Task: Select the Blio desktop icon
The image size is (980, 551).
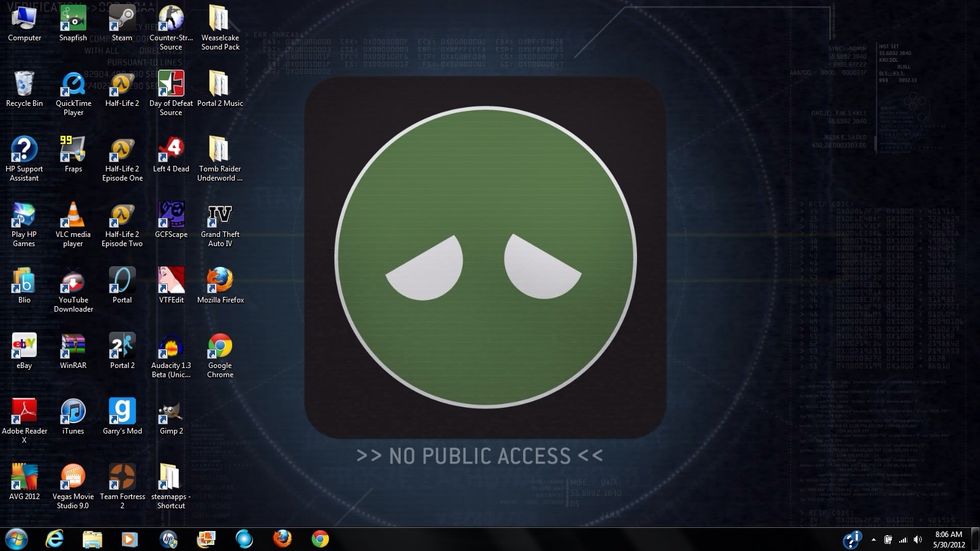Action: tap(24, 285)
